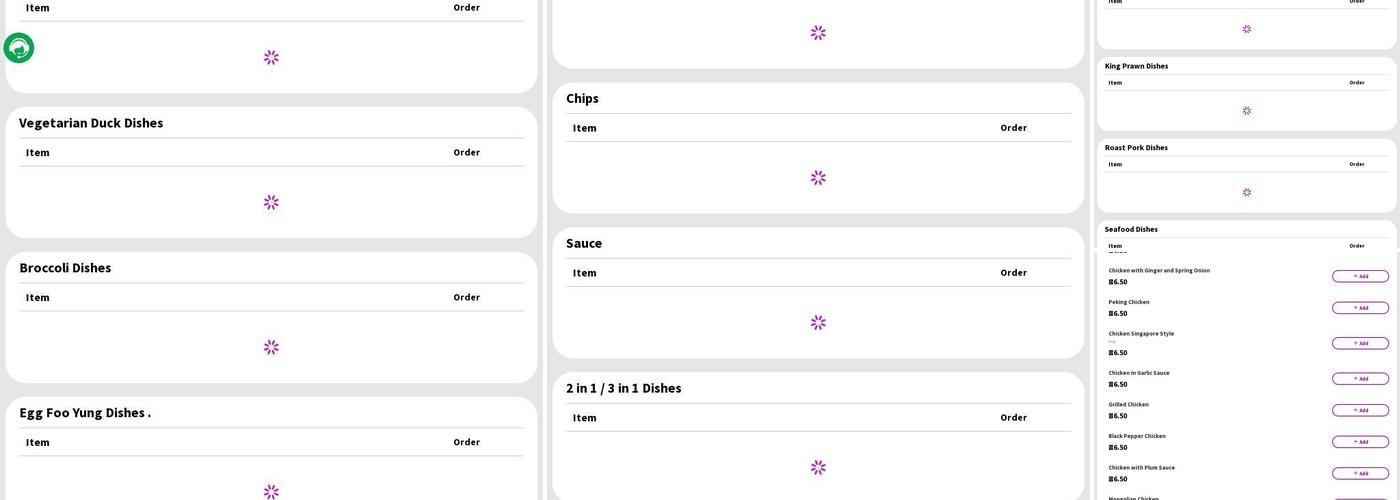Click the Vegetarian Duck Dishes heading
The height and width of the screenshot is (500, 1400).
coord(91,123)
